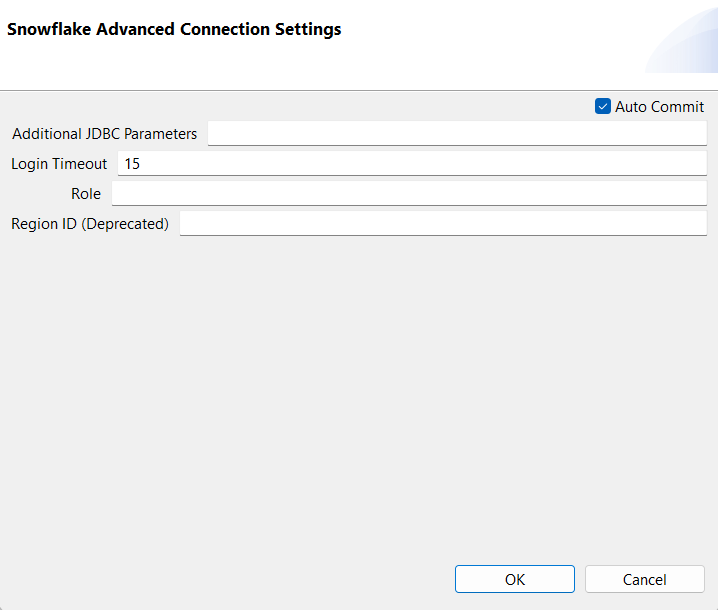Select the Role input field
Screen dimensions: 718x610
[408, 194]
